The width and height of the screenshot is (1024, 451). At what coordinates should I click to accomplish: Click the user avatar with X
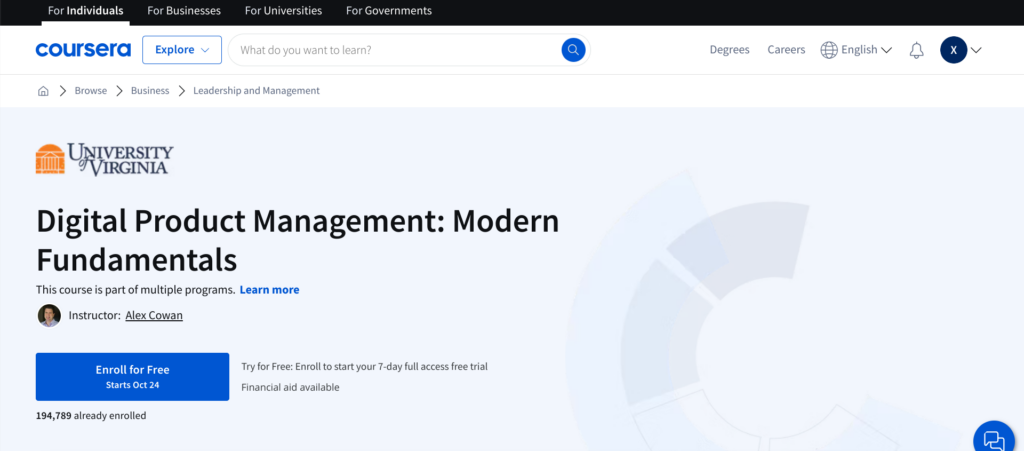tap(953, 50)
